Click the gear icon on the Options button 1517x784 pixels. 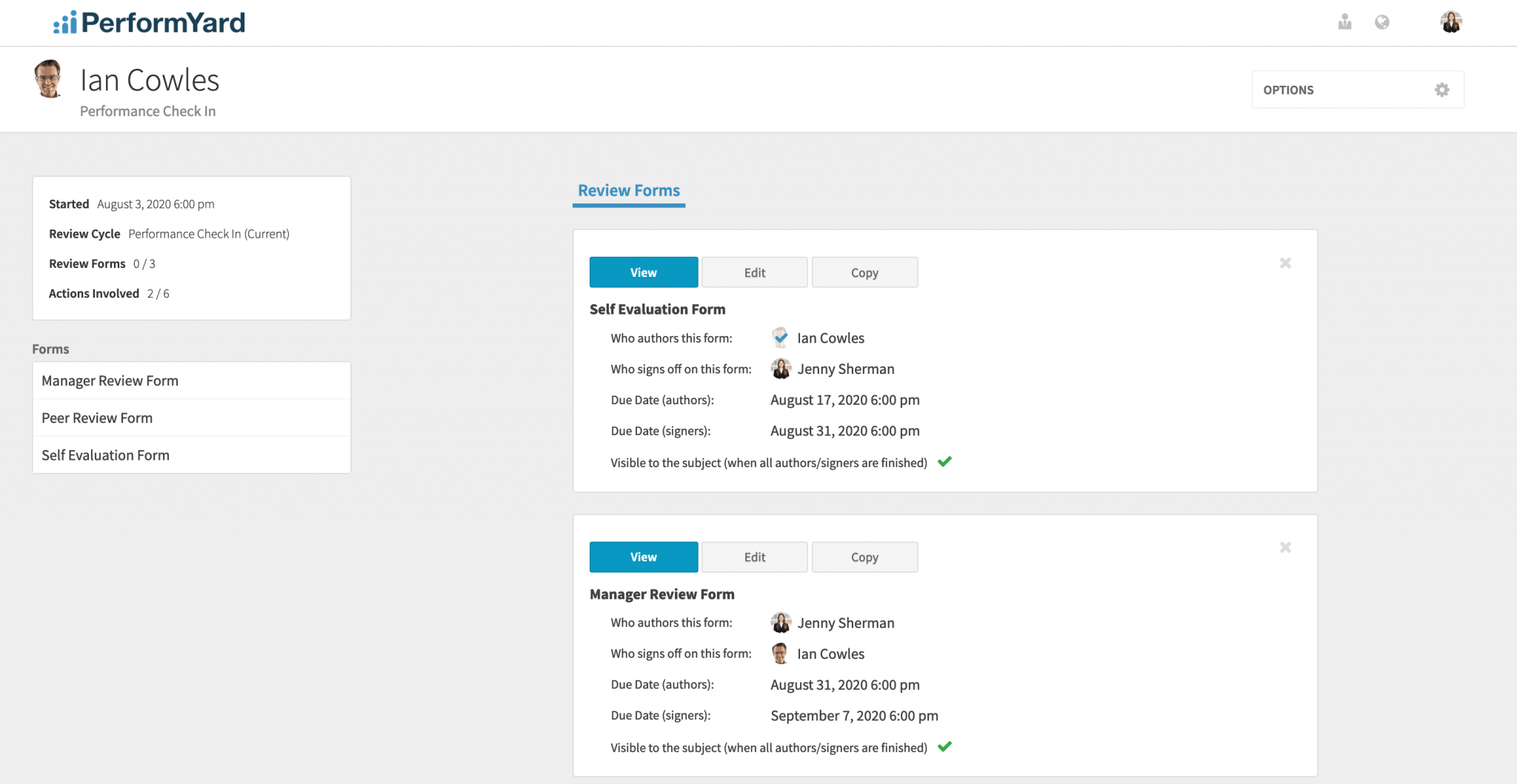1441,89
